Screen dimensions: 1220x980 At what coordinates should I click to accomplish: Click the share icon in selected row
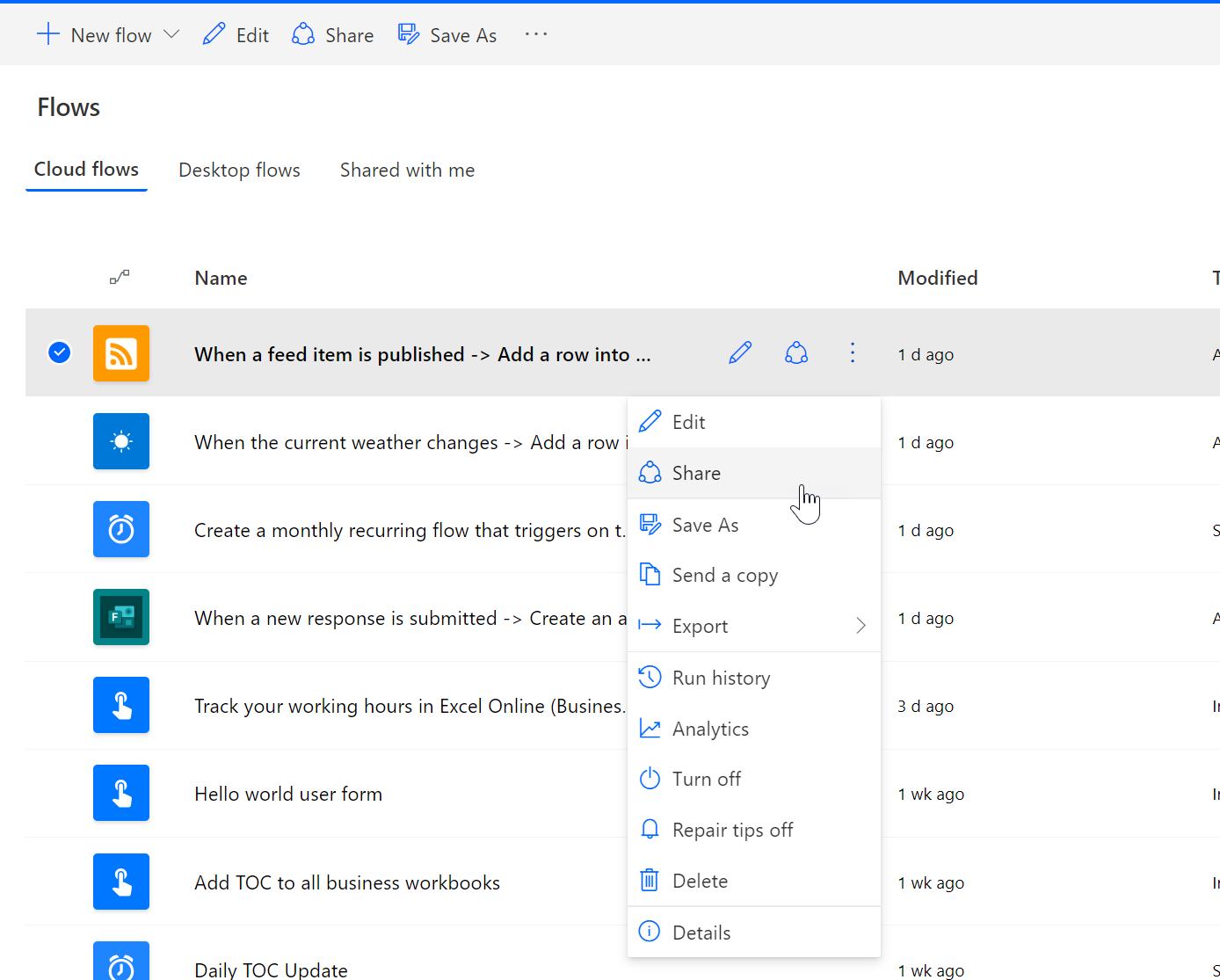point(796,353)
